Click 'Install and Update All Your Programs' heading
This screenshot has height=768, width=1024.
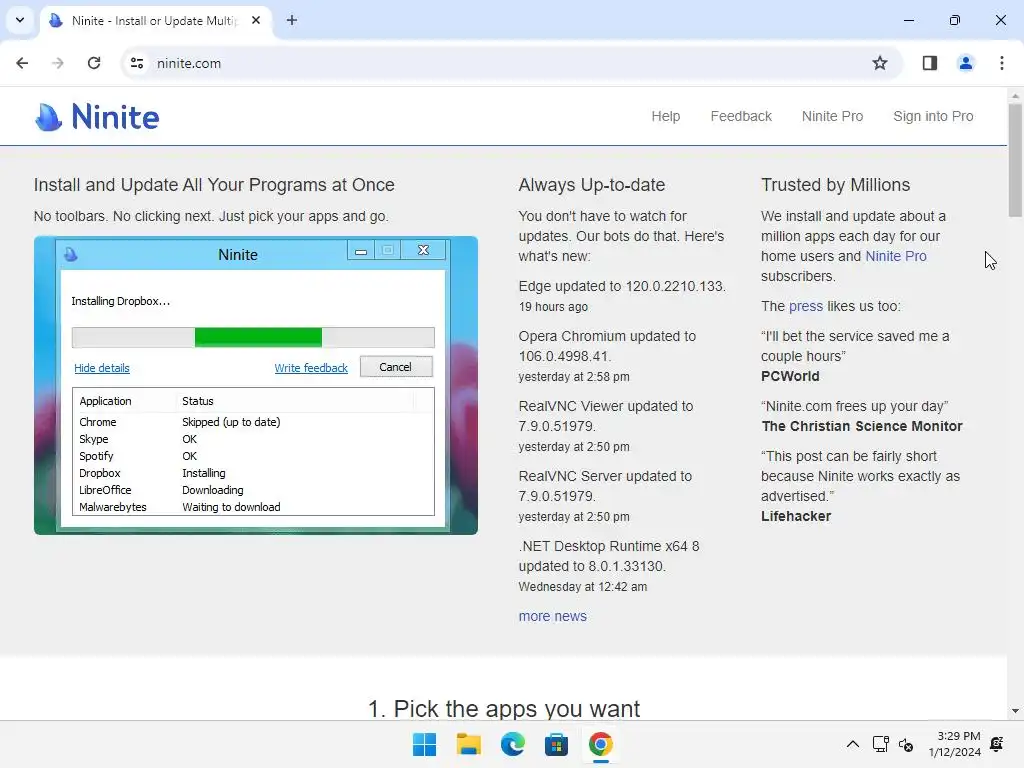[214, 185]
